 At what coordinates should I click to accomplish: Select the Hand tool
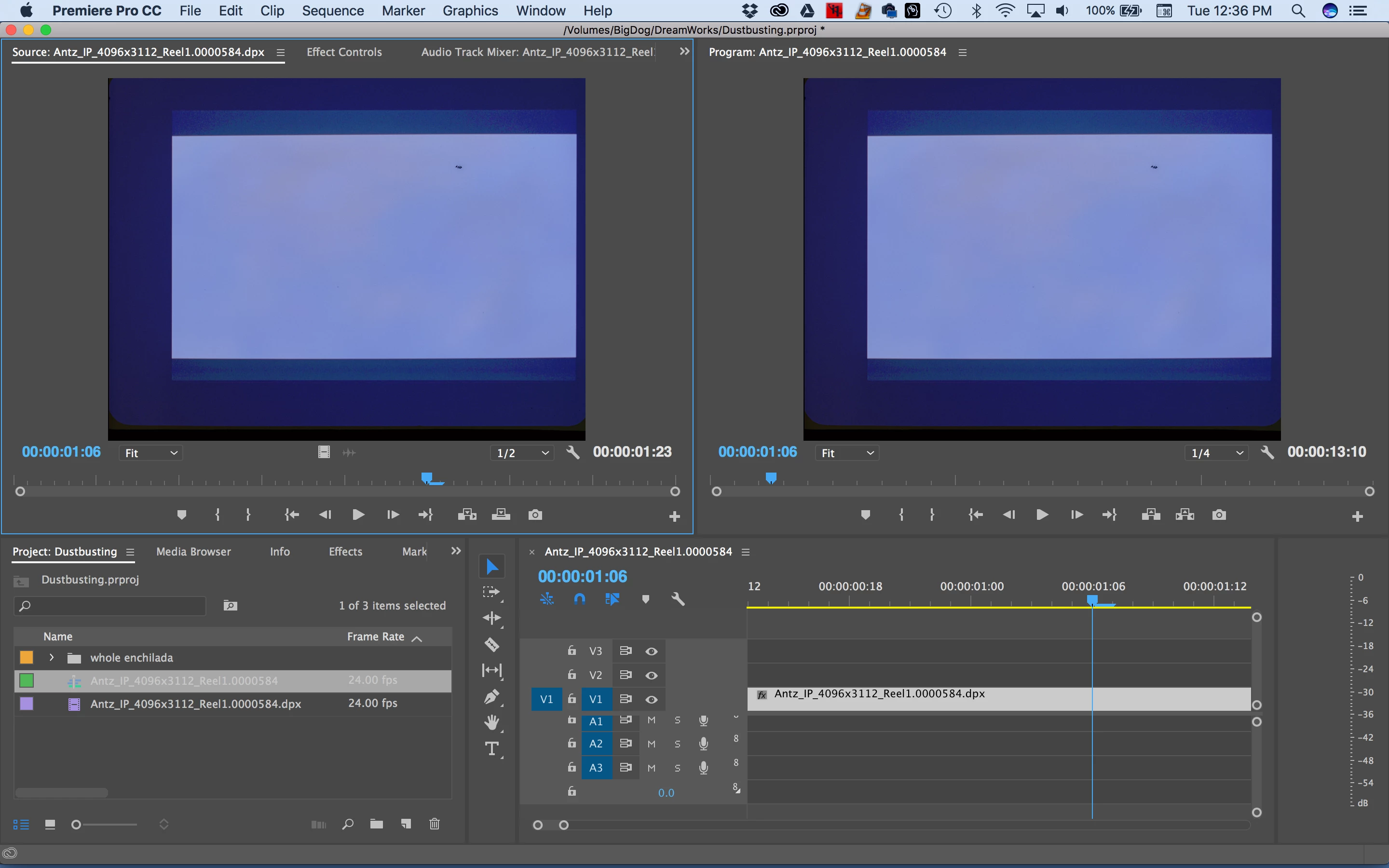[x=492, y=723]
